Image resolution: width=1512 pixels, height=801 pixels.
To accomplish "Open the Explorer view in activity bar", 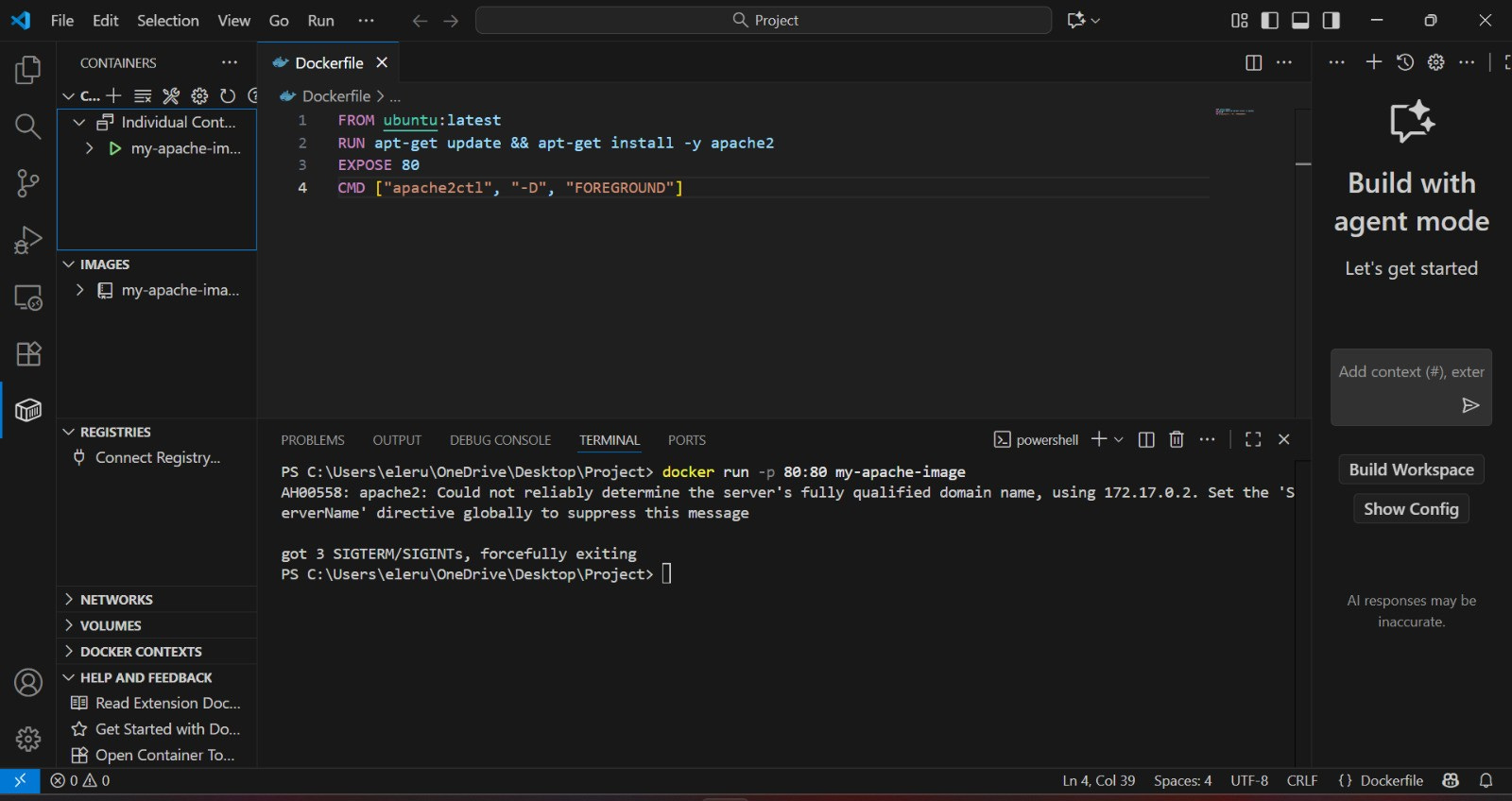I will (x=28, y=70).
